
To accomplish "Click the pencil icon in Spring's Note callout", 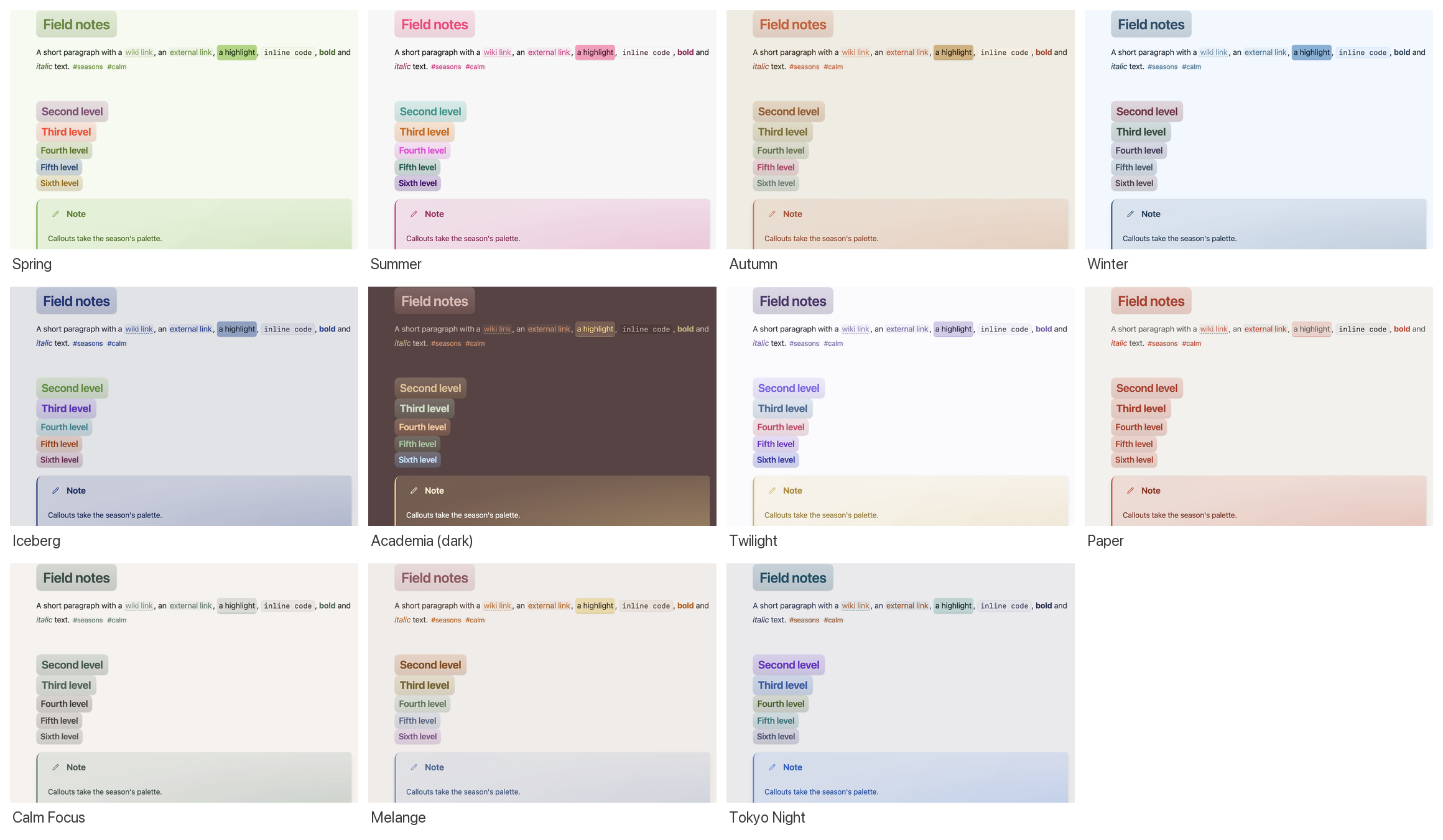I will pos(55,214).
